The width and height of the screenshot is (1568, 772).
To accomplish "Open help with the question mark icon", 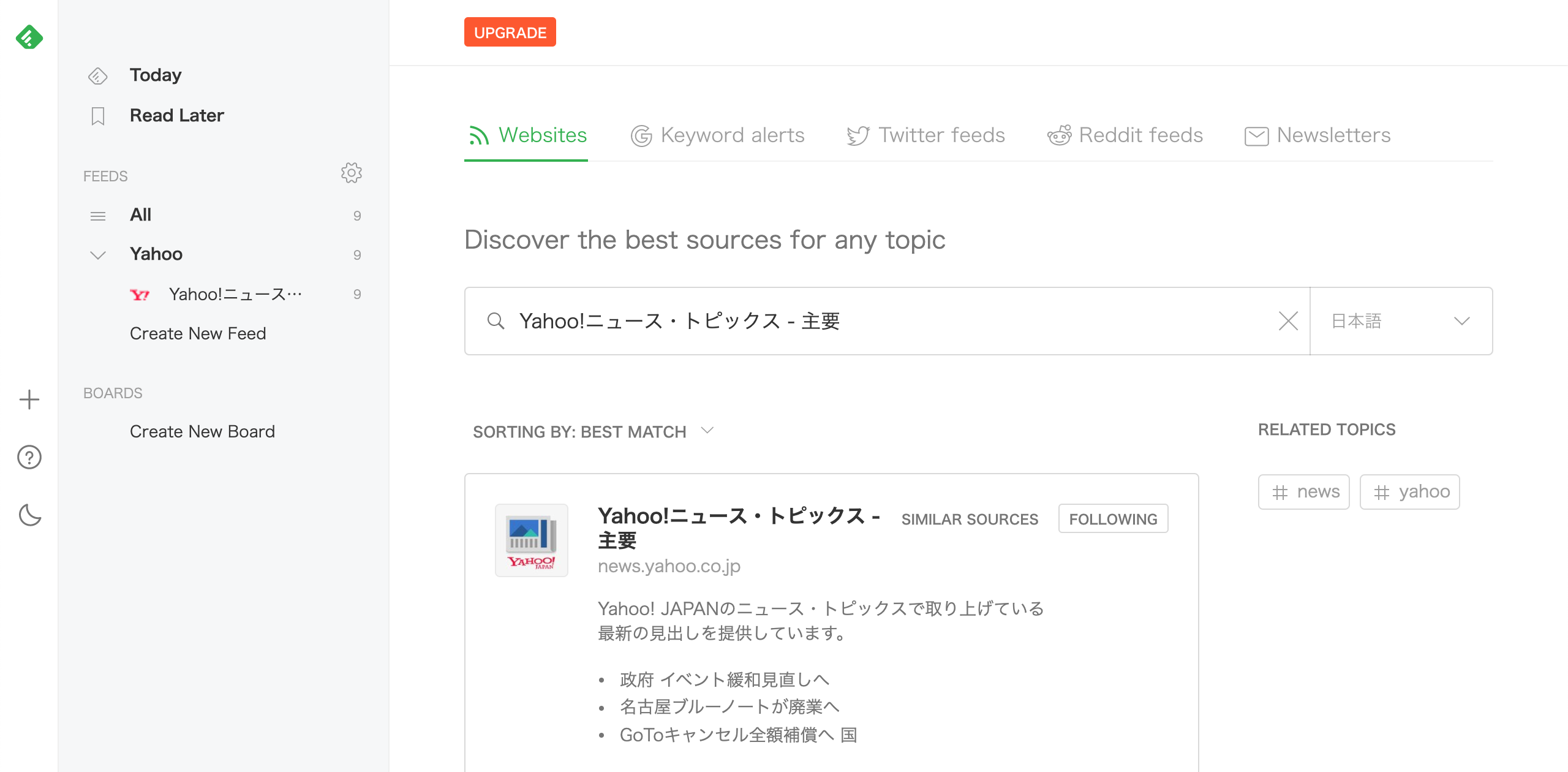I will pos(29,457).
